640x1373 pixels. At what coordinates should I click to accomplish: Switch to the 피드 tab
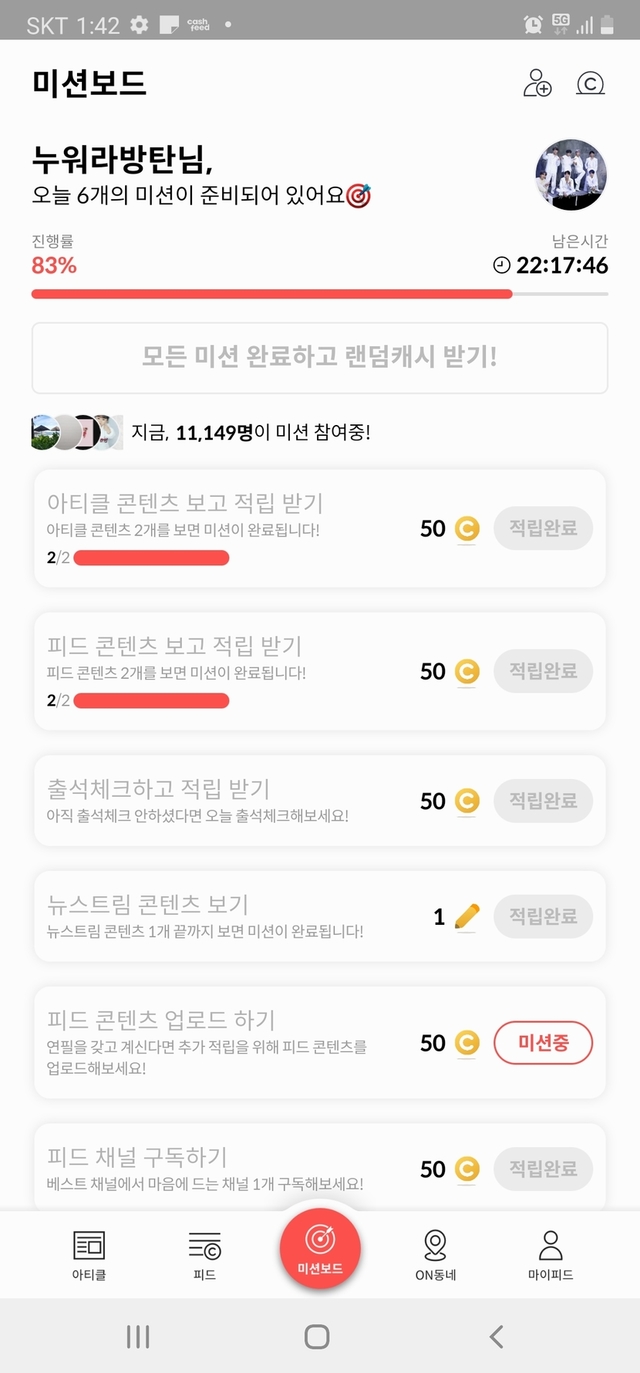tap(204, 1255)
